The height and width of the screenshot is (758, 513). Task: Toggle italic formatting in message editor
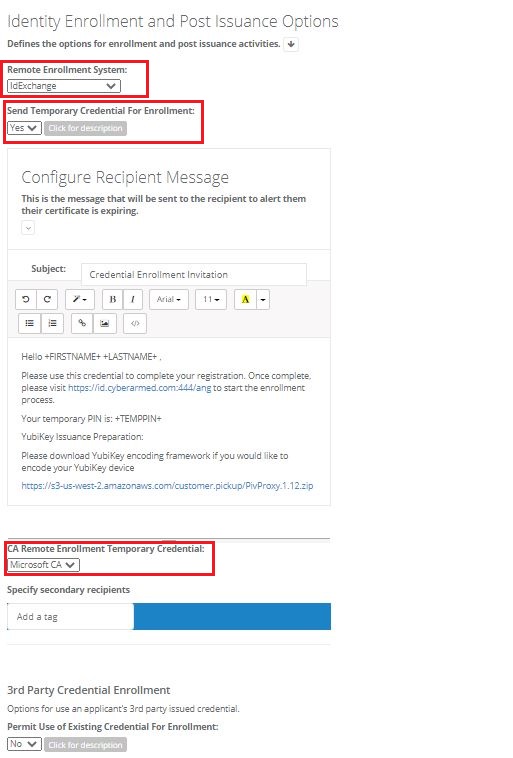[x=132, y=299]
